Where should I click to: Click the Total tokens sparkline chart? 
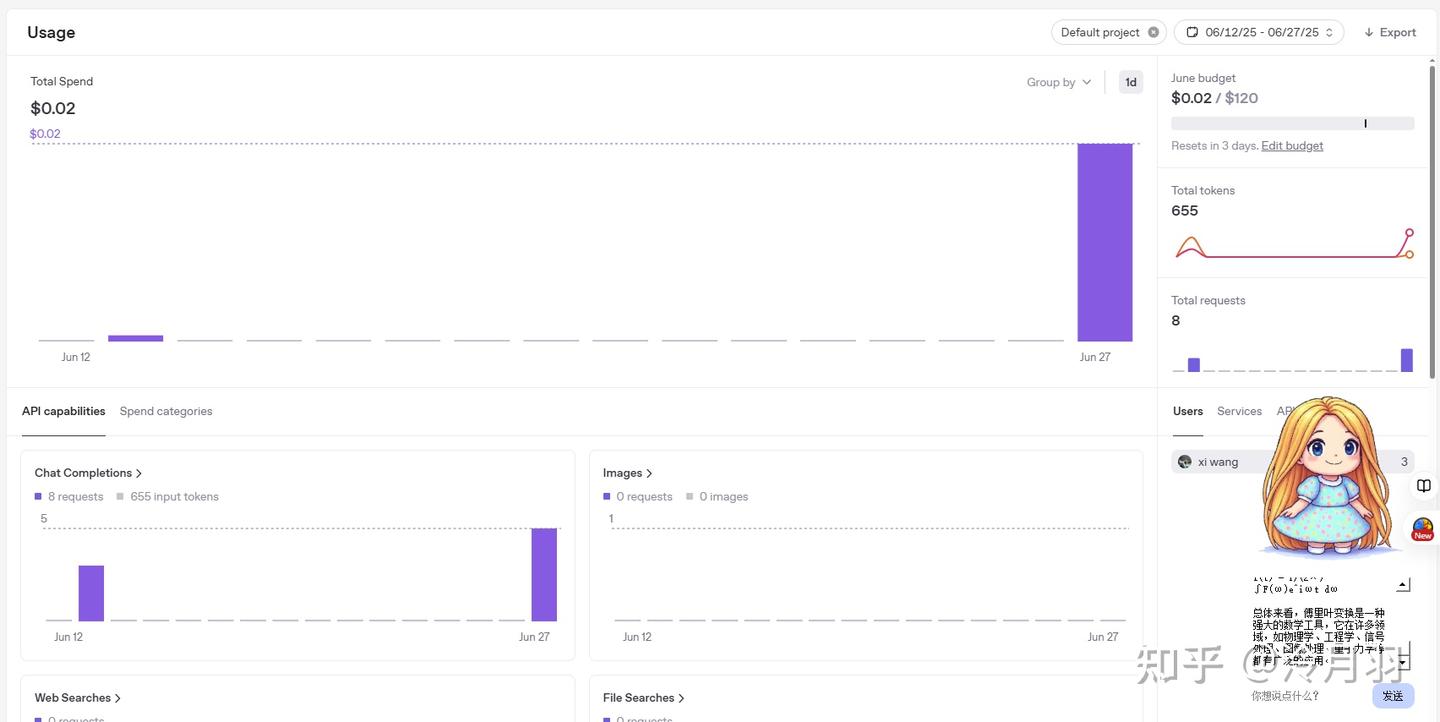pyautogui.click(x=1293, y=245)
